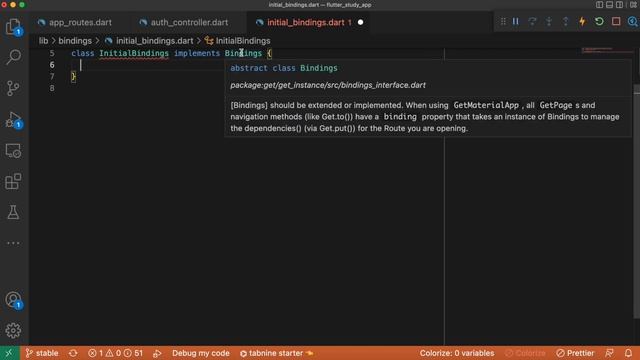The image size is (640, 360).
Task: Click the bindings_interface.dart package path in hover
Action: pos(328,85)
